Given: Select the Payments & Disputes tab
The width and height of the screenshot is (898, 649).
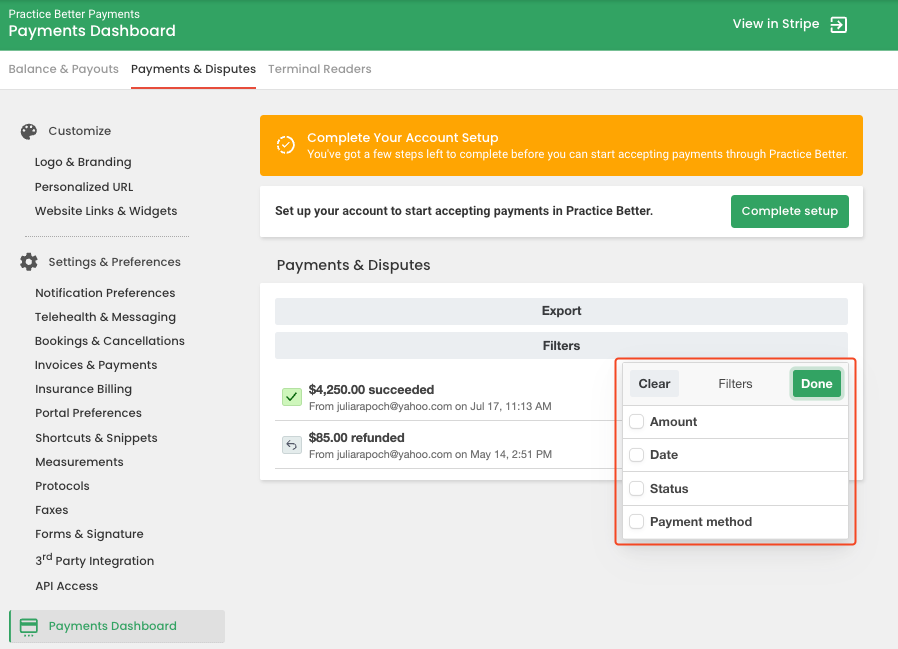Looking at the screenshot, I should point(193,69).
